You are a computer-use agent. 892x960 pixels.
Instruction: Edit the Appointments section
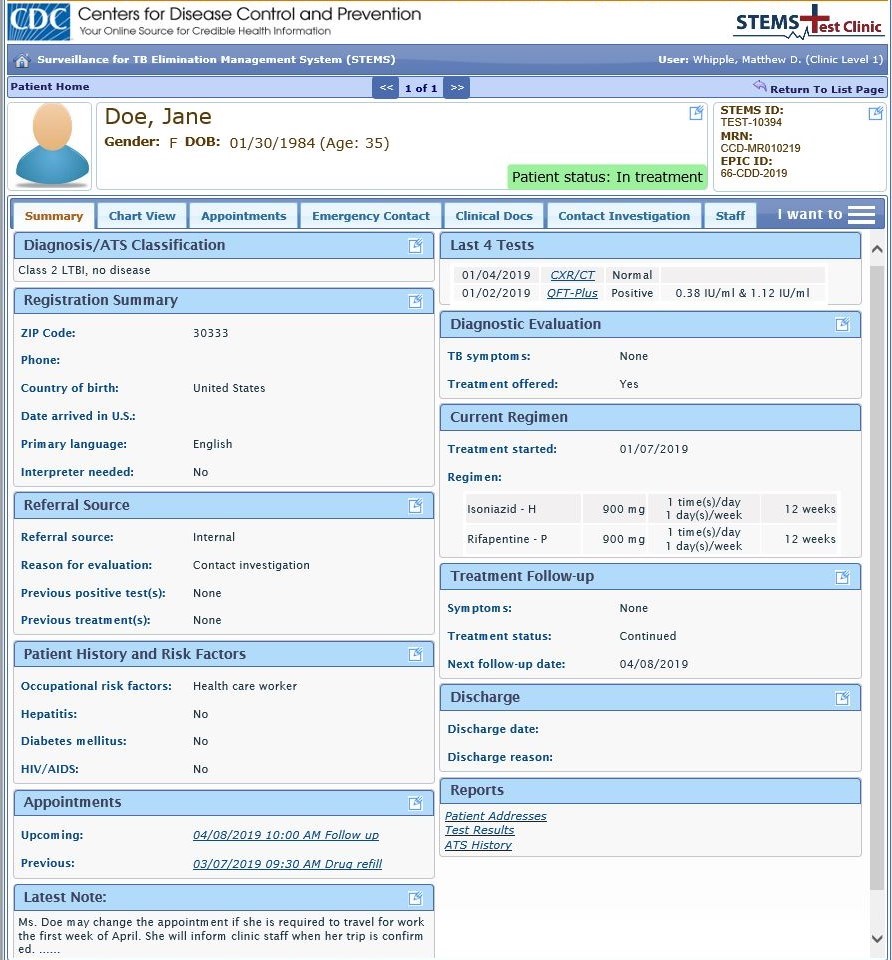click(x=416, y=803)
